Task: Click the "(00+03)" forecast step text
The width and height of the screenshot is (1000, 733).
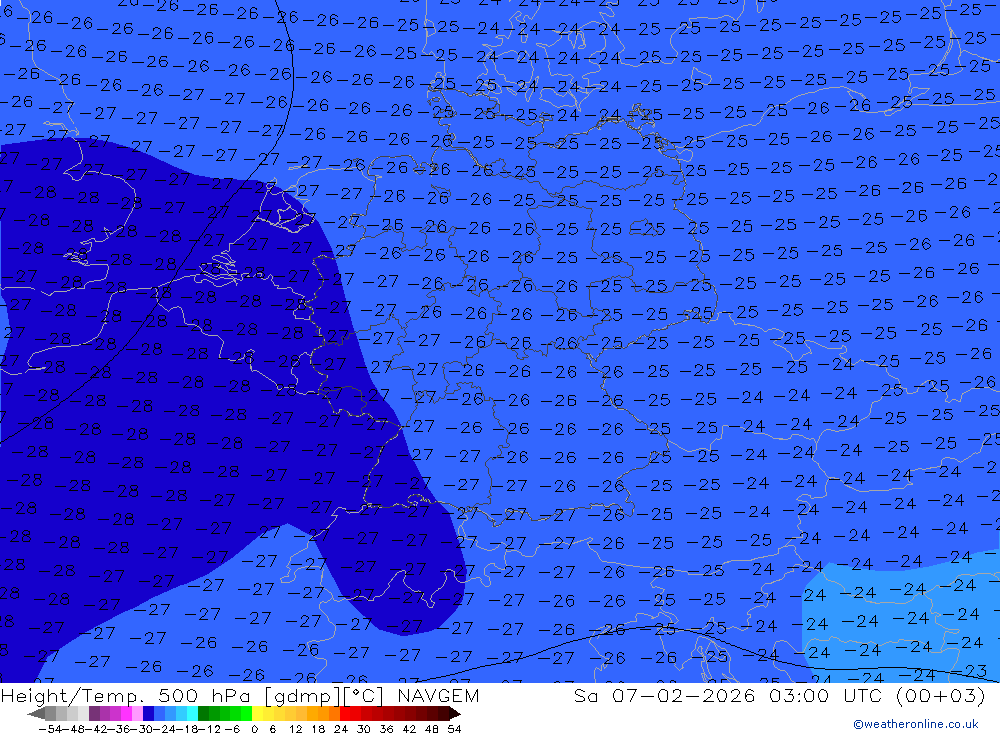Action: click(x=940, y=695)
